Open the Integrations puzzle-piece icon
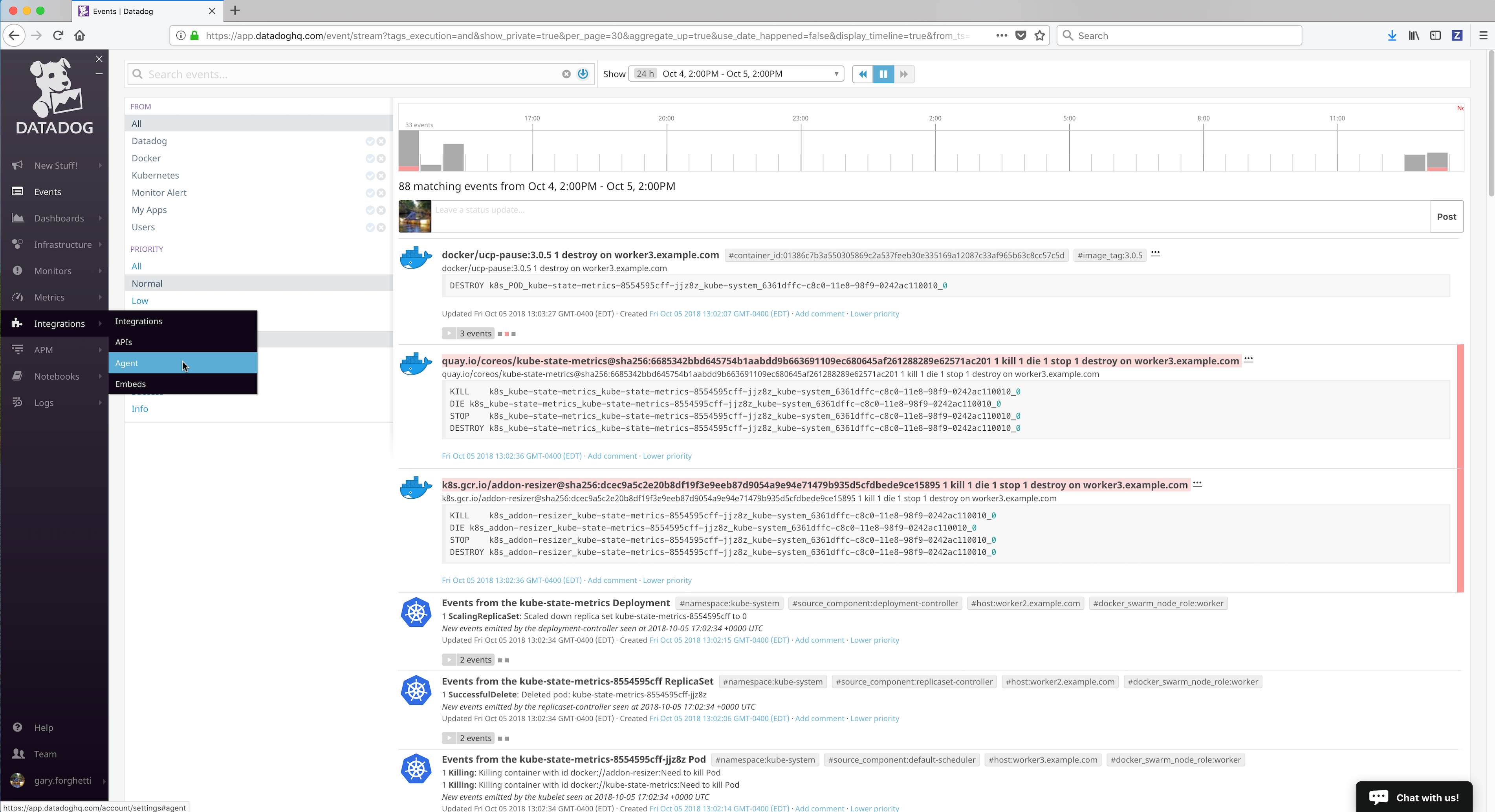Screen dimensions: 1495x812 tap(18, 323)
